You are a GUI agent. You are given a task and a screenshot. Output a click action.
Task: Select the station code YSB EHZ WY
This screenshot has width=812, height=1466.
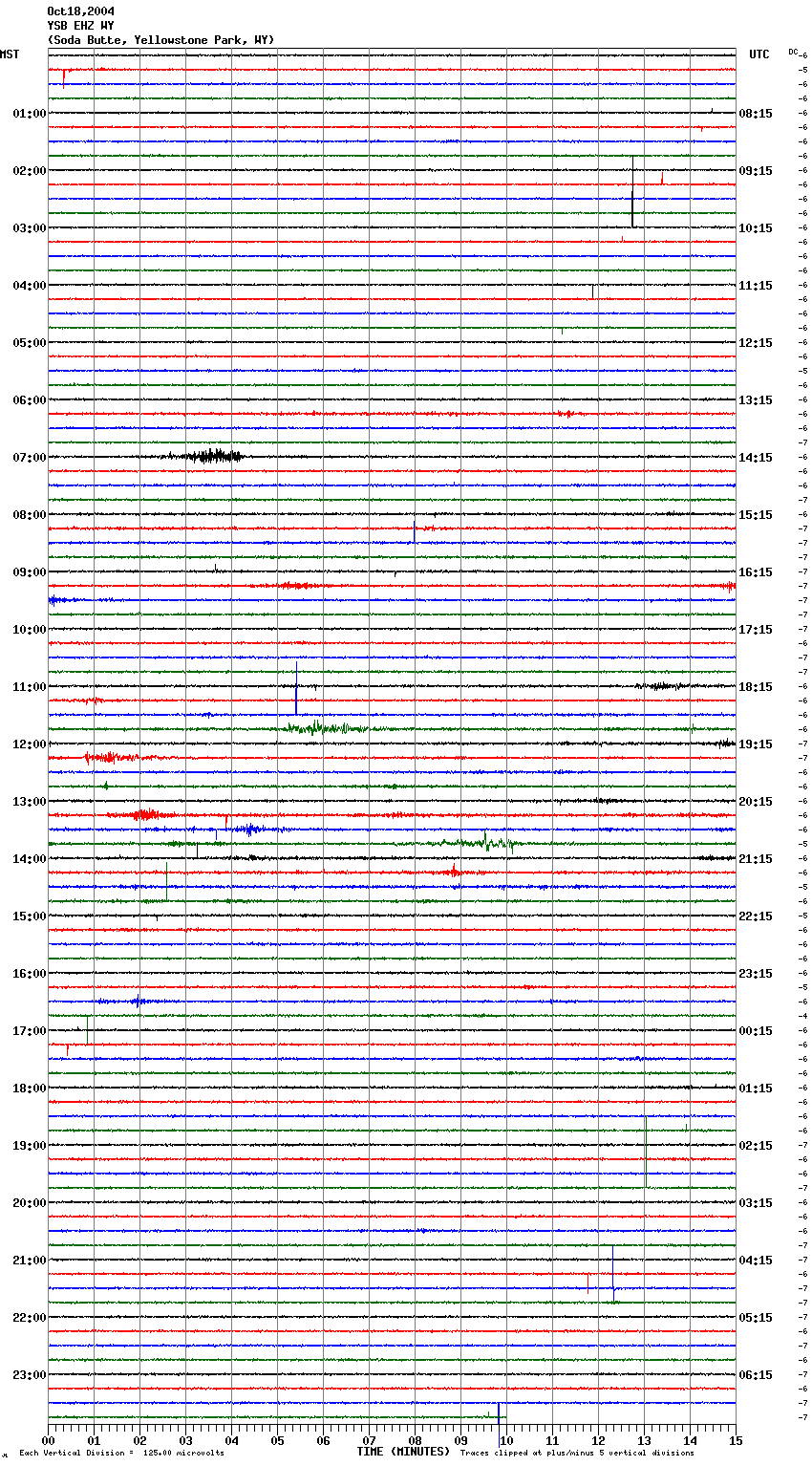click(x=80, y=26)
